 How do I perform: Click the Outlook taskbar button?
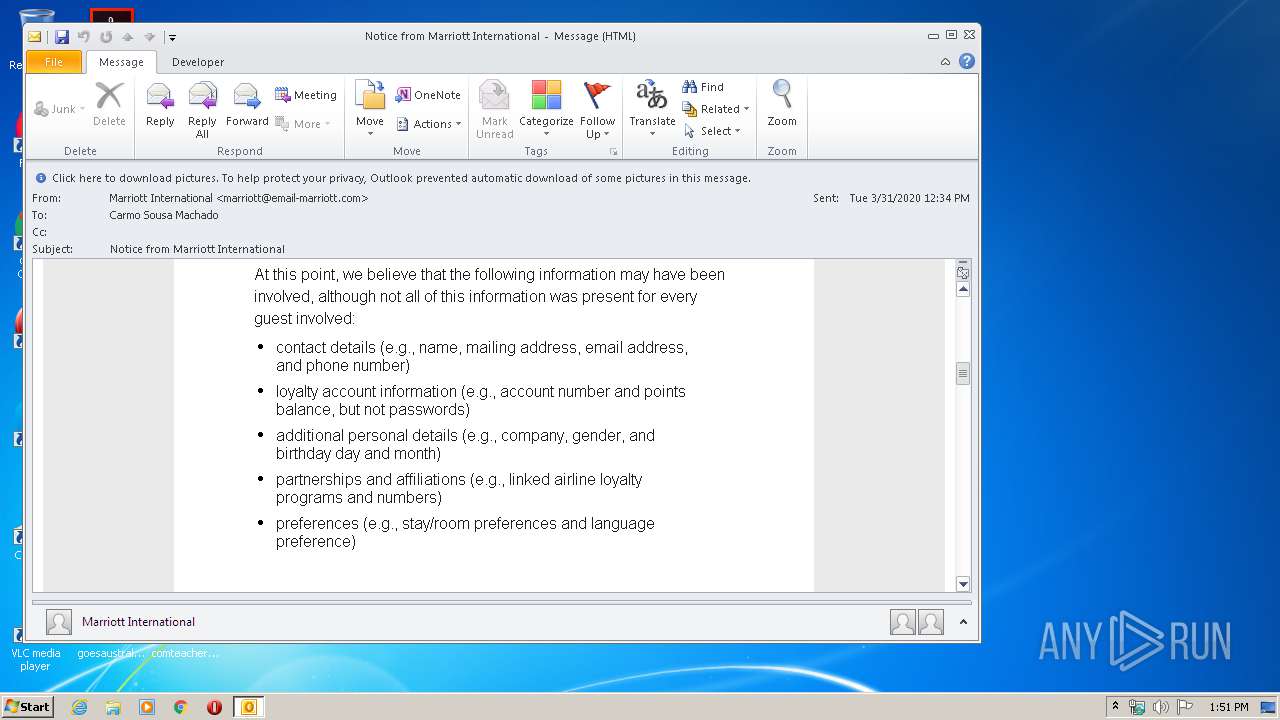pyautogui.click(x=248, y=707)
